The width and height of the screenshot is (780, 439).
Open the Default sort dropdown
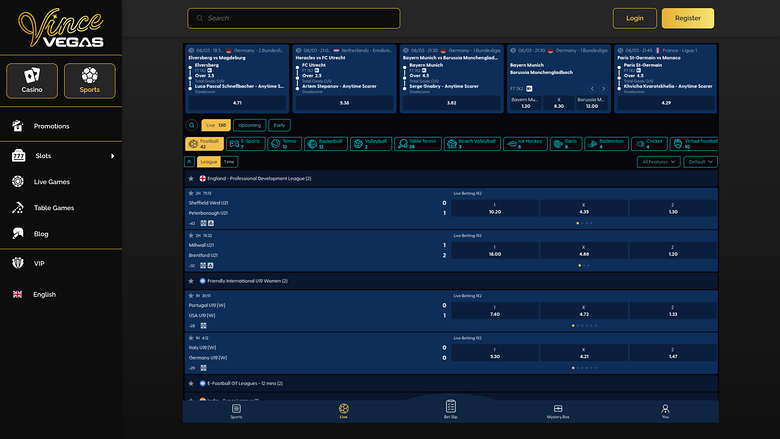pyautogui.click(x=700, y=161)
